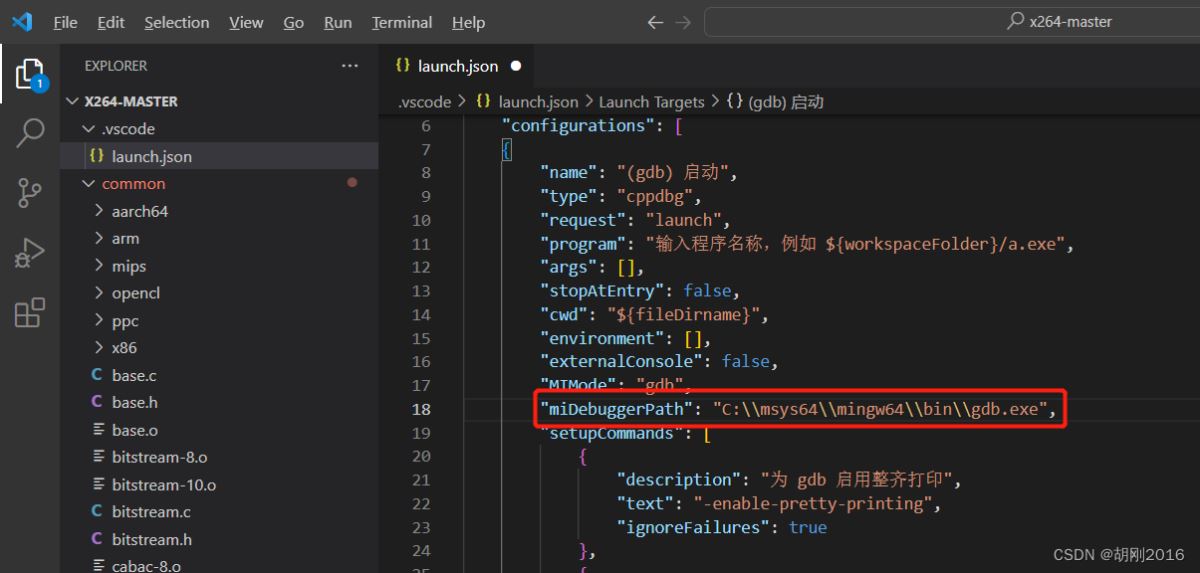Screen dimensions: 1200x573
Task: Click the "${fileDirname}" cwd value
Action: point(684,314)
